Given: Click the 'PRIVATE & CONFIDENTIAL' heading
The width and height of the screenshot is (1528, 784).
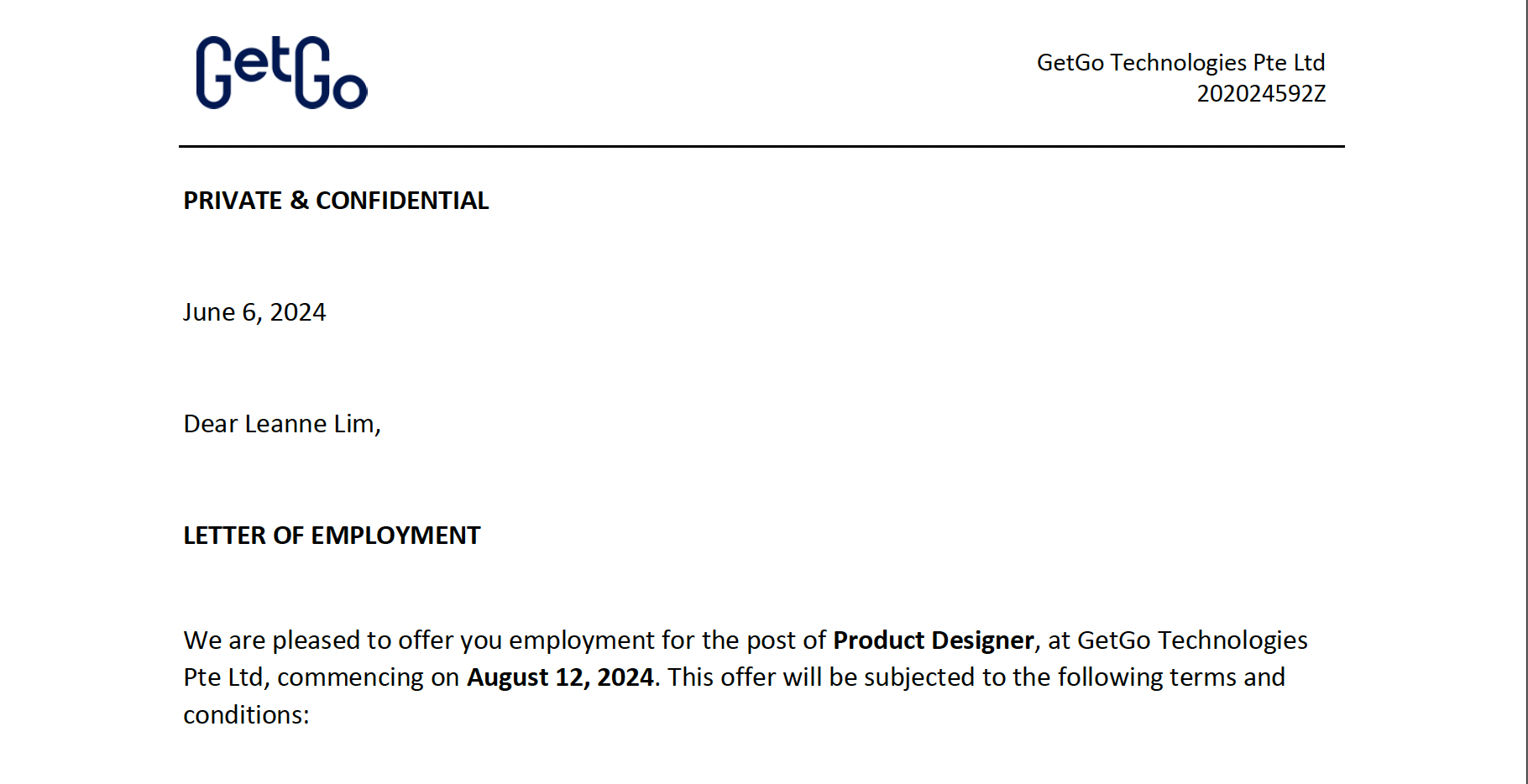Looking at the screenshot, I should point(336,201).
